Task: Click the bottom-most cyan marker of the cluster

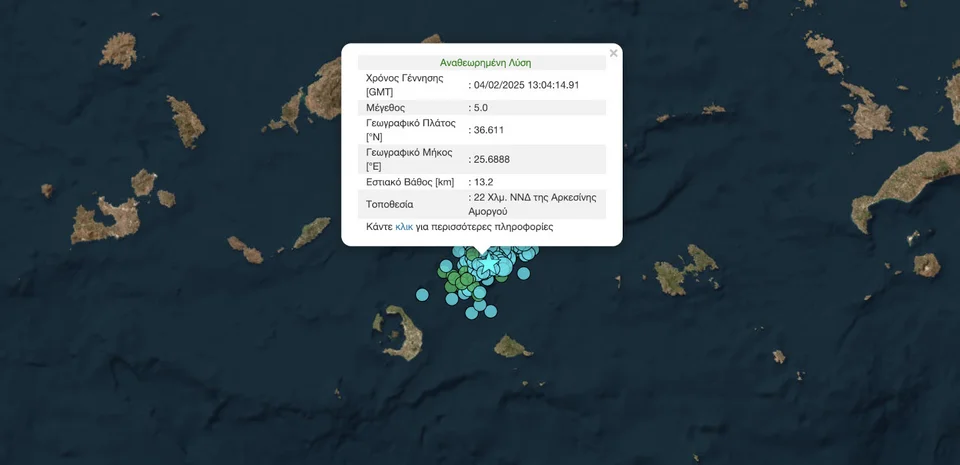Action: (x=472, y=313)
